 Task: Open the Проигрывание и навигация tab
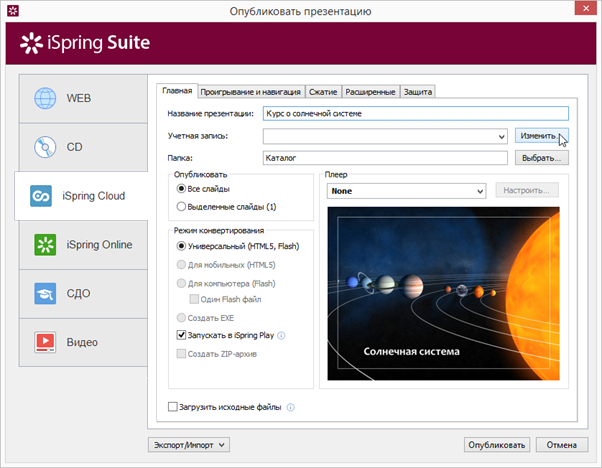251,92
